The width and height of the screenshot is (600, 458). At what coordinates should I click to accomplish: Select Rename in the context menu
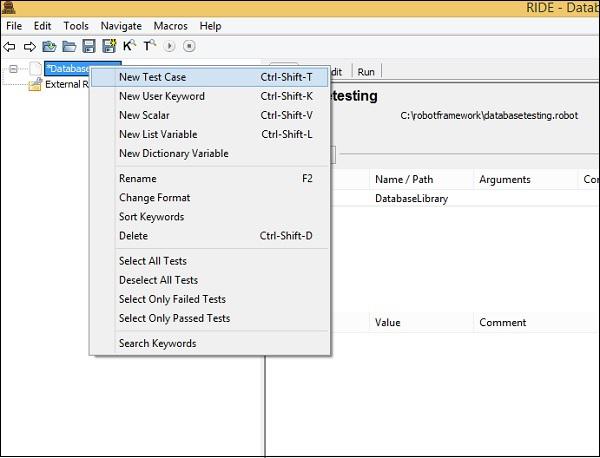[x=137, y=179]
